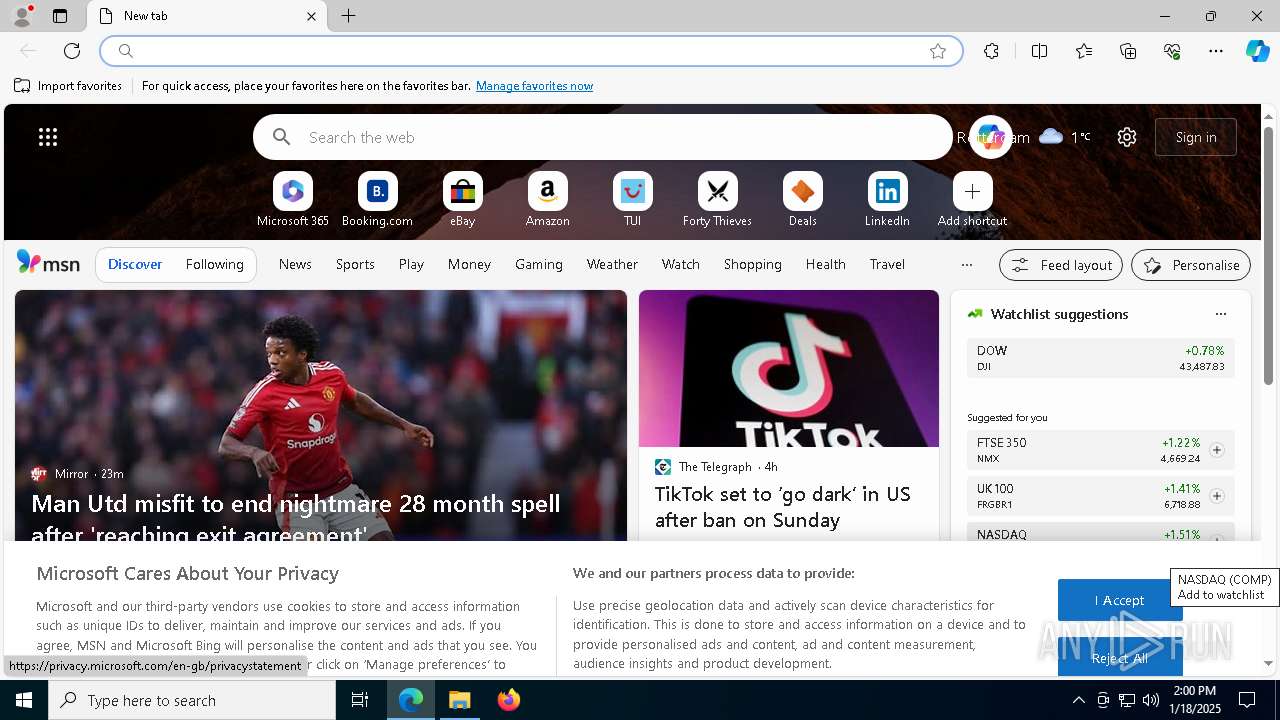Open the Watch category
1280x720 pixels.
[680, 264]
